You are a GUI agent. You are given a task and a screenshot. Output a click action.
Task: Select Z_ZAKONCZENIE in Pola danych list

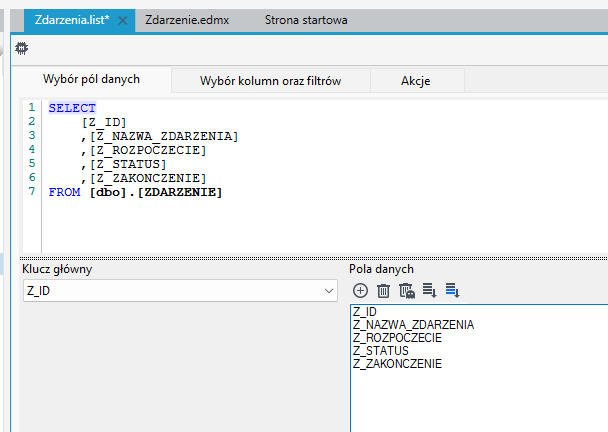(397, 364)
